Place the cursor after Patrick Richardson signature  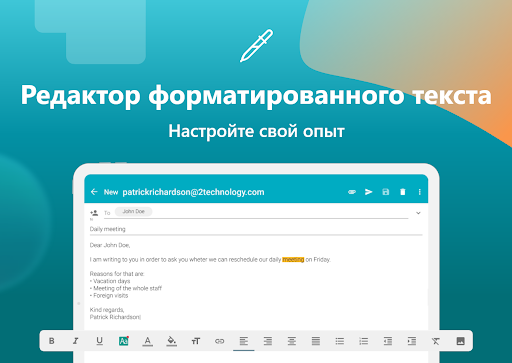141,317
